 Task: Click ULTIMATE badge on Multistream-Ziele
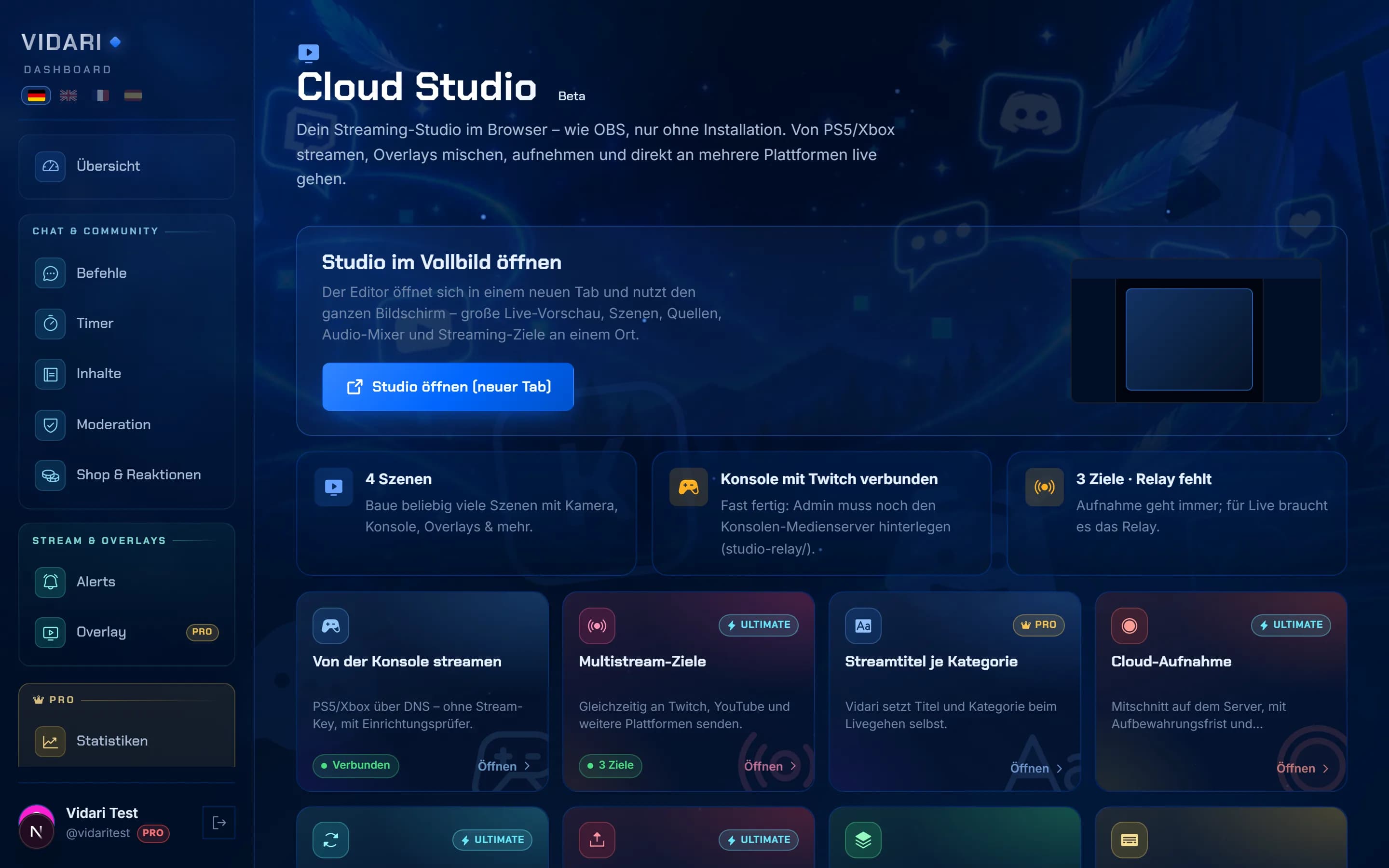click(758, 625)
